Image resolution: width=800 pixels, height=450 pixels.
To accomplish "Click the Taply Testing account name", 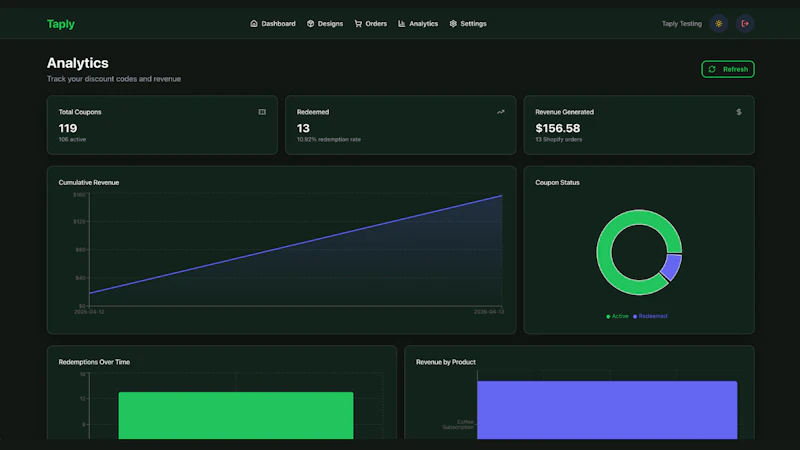I will click(682, 23).
